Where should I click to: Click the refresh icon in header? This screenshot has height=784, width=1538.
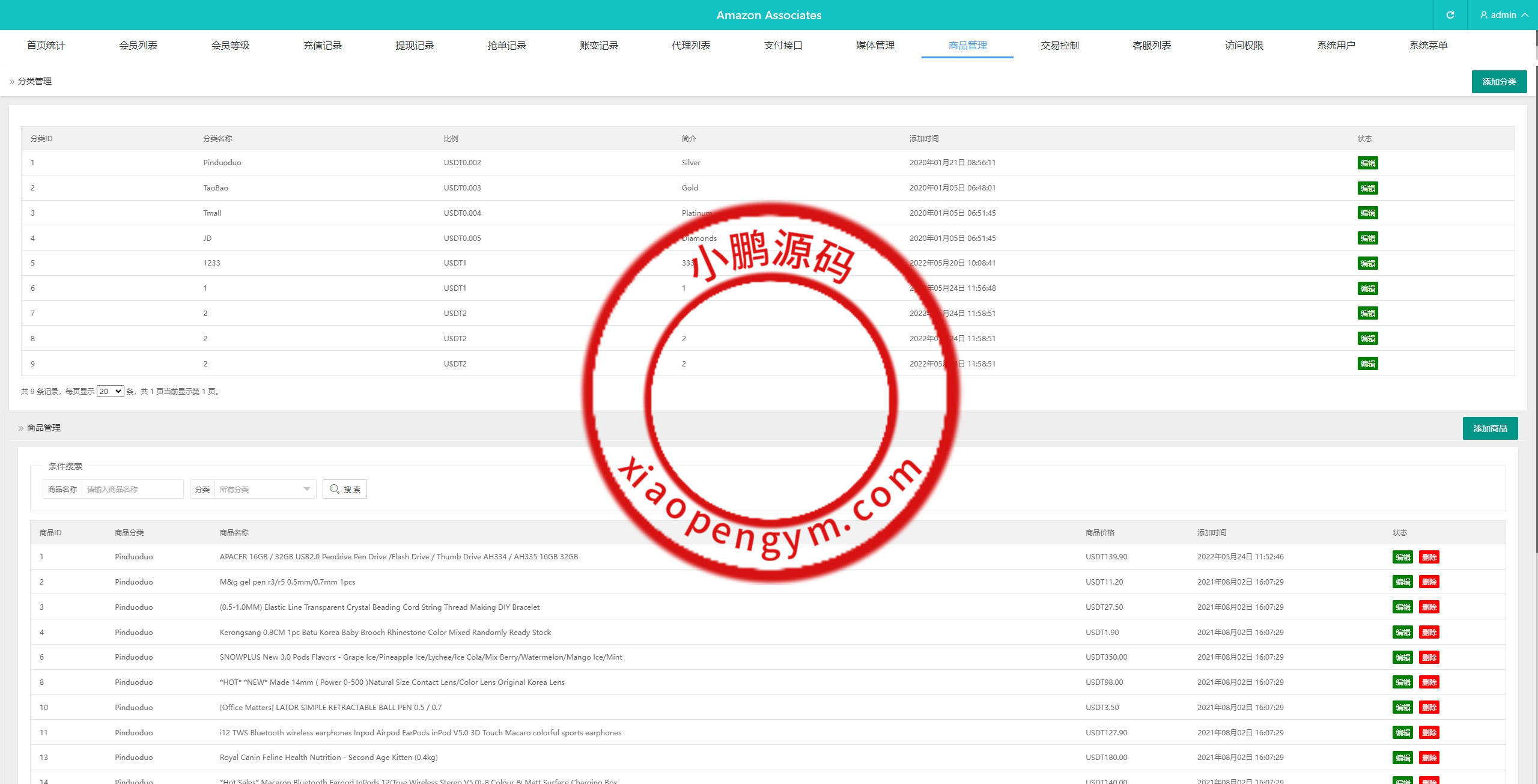tap(1450, 15)
